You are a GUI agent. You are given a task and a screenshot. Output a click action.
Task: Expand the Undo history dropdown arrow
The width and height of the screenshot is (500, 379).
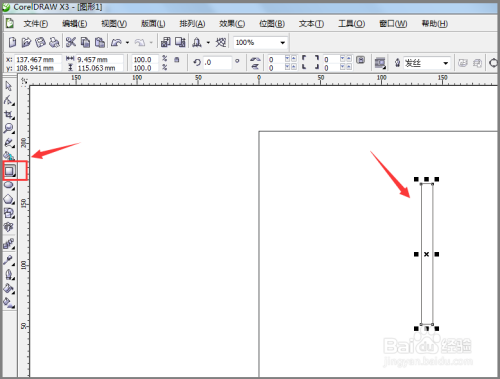[127, 43]
